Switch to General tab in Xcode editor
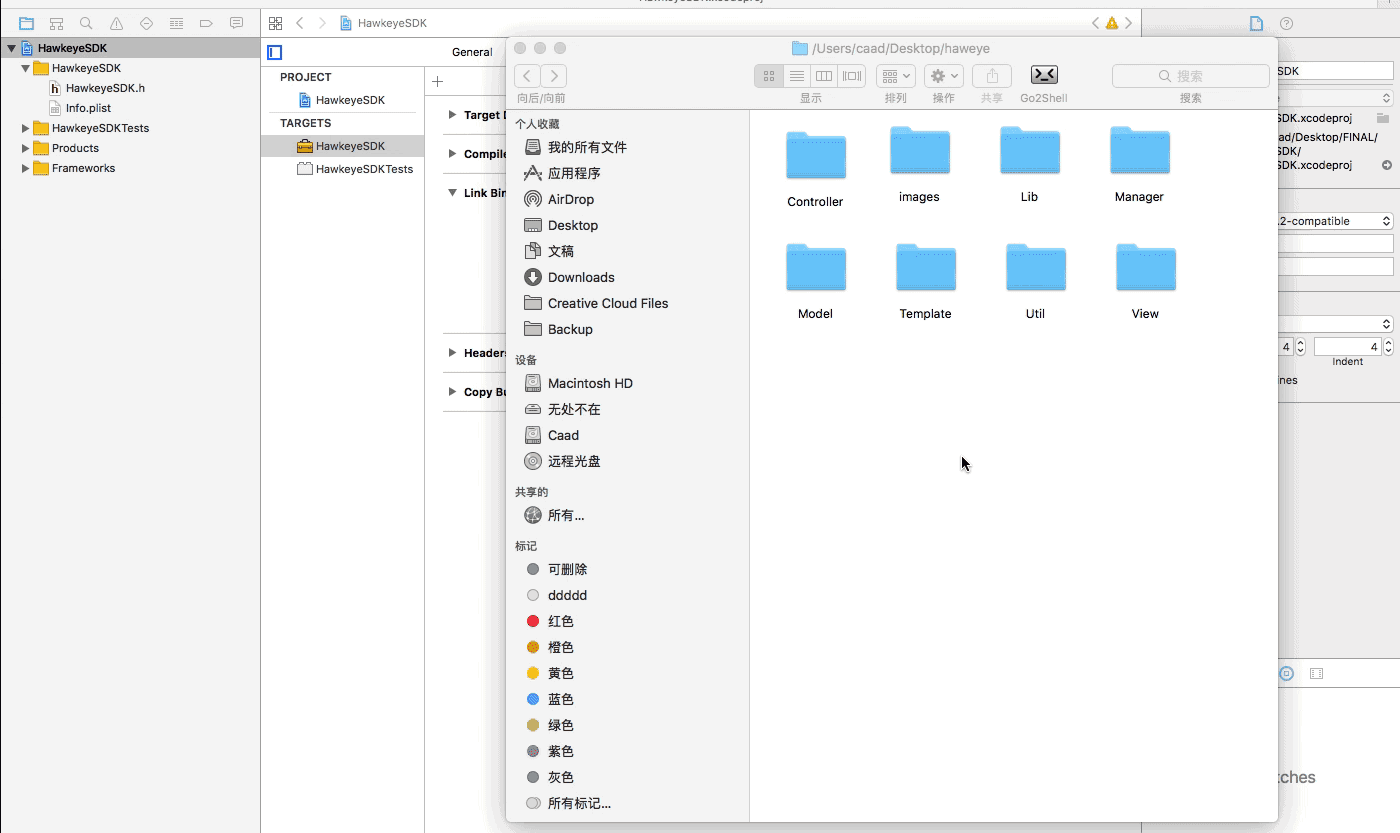This screenshot has height=833, width=1400. [472, 52]
